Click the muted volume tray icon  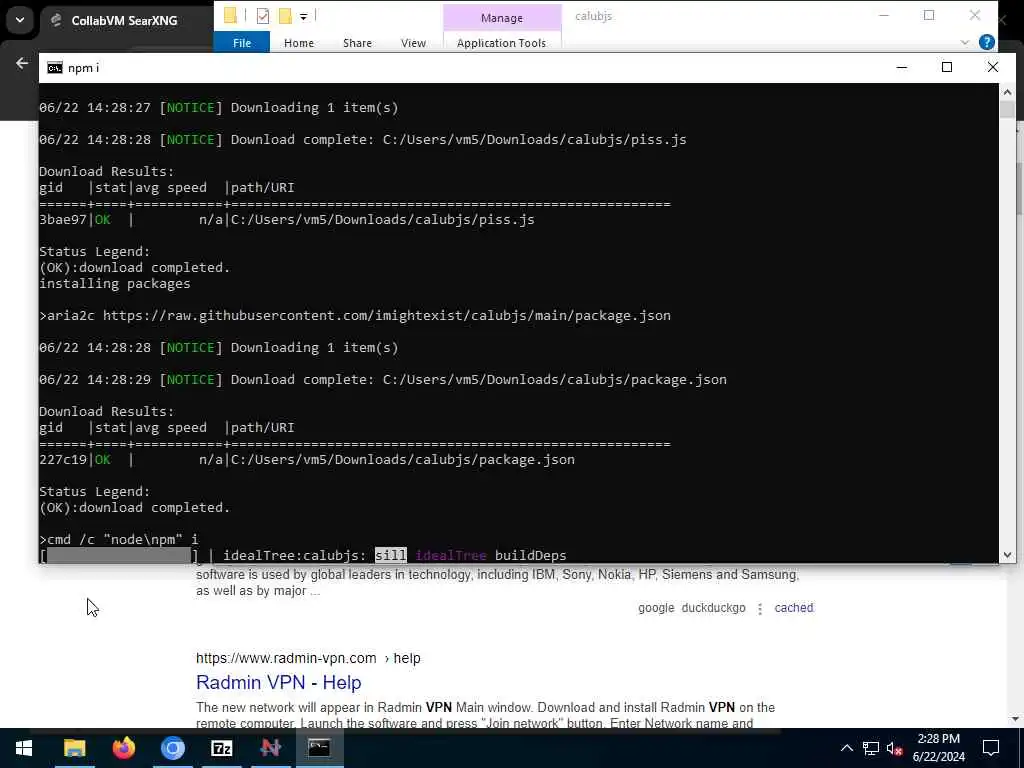(x=894, y=748)
